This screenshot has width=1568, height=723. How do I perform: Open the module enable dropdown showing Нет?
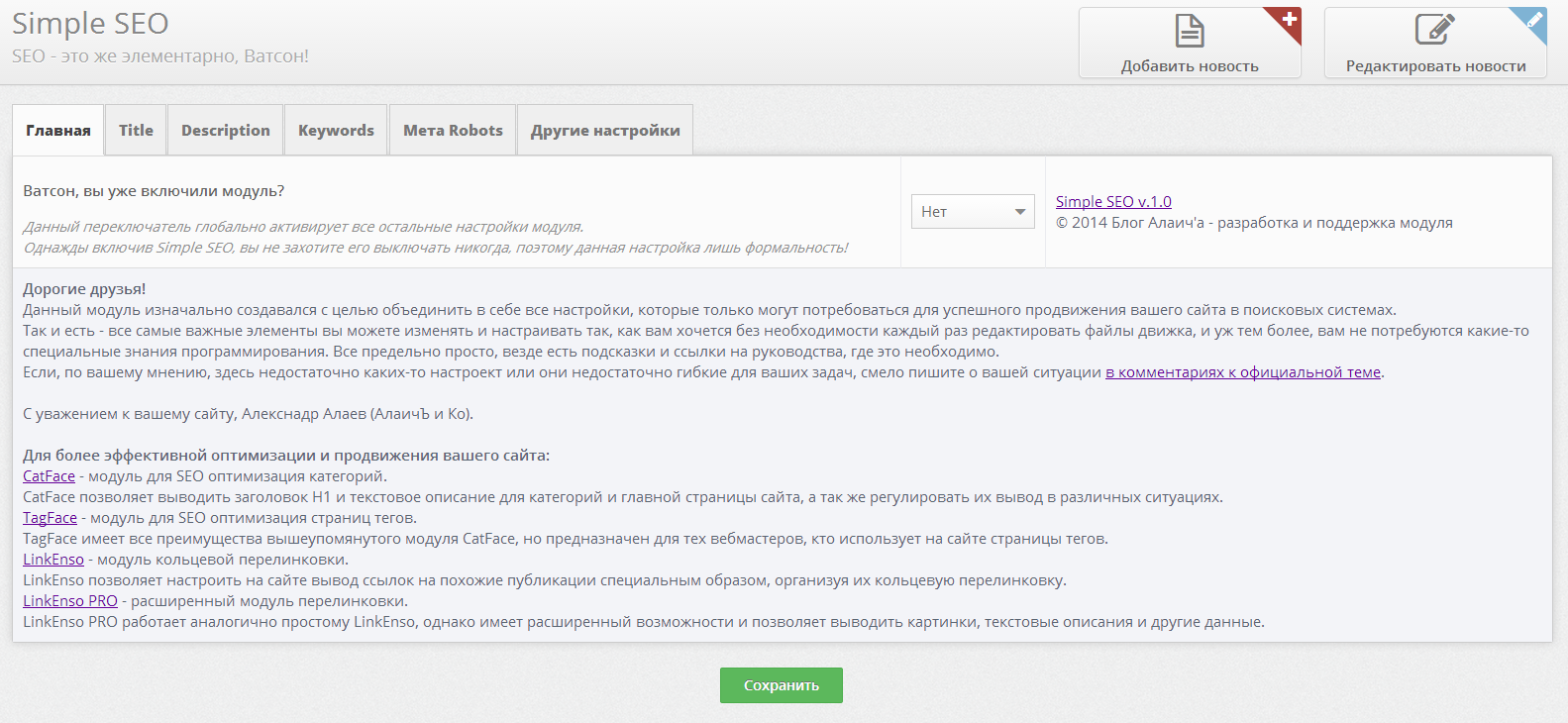tap(972, 212)
